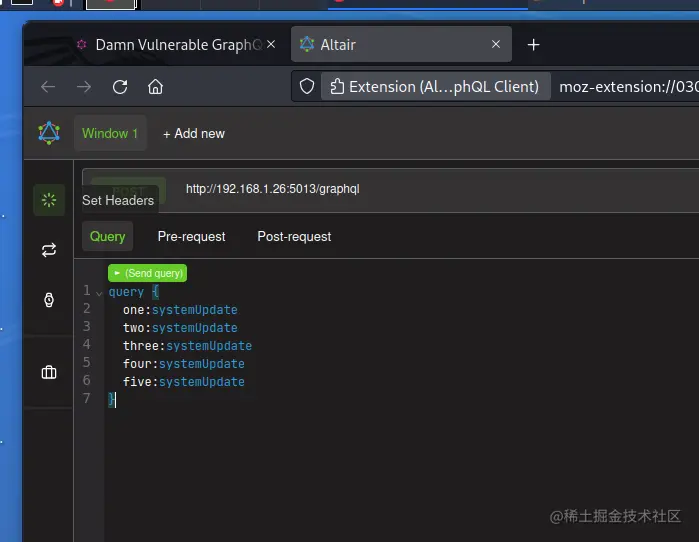Close the Damn Vulnerable GraphQL tab

271,44
